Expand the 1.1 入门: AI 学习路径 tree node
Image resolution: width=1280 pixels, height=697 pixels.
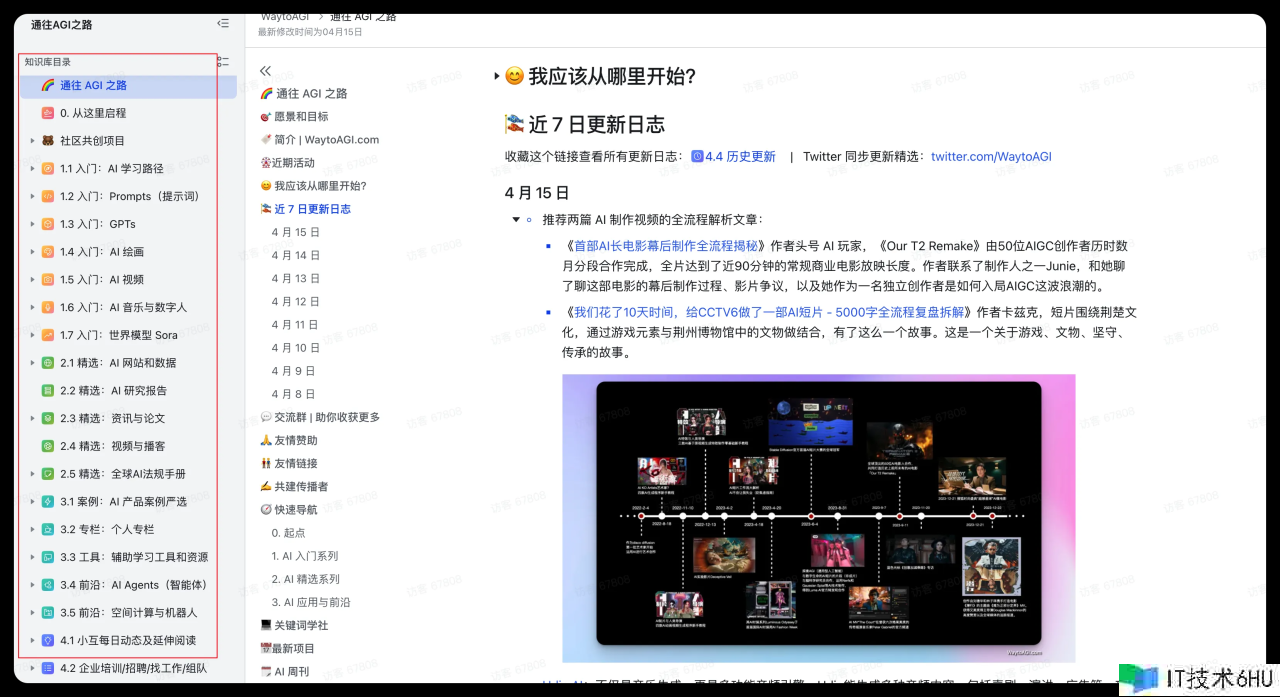(x=32, y=169)
